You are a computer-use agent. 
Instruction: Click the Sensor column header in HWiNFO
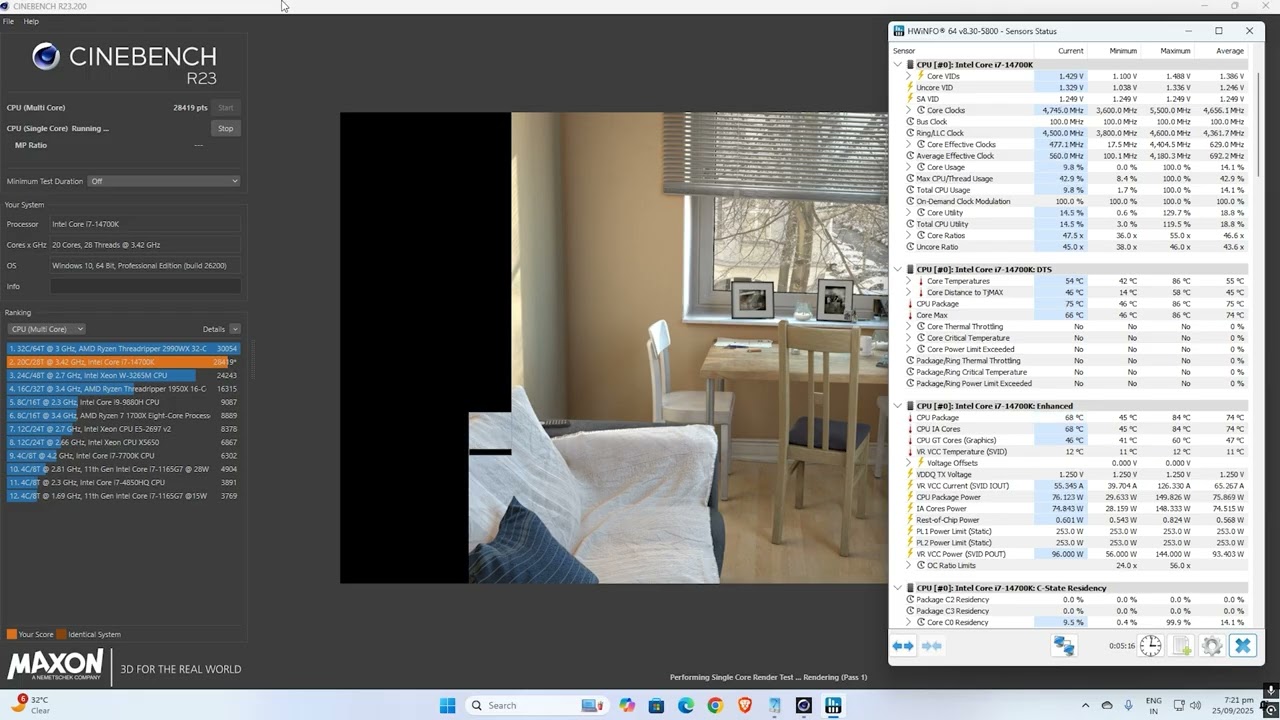coord(904,51)
